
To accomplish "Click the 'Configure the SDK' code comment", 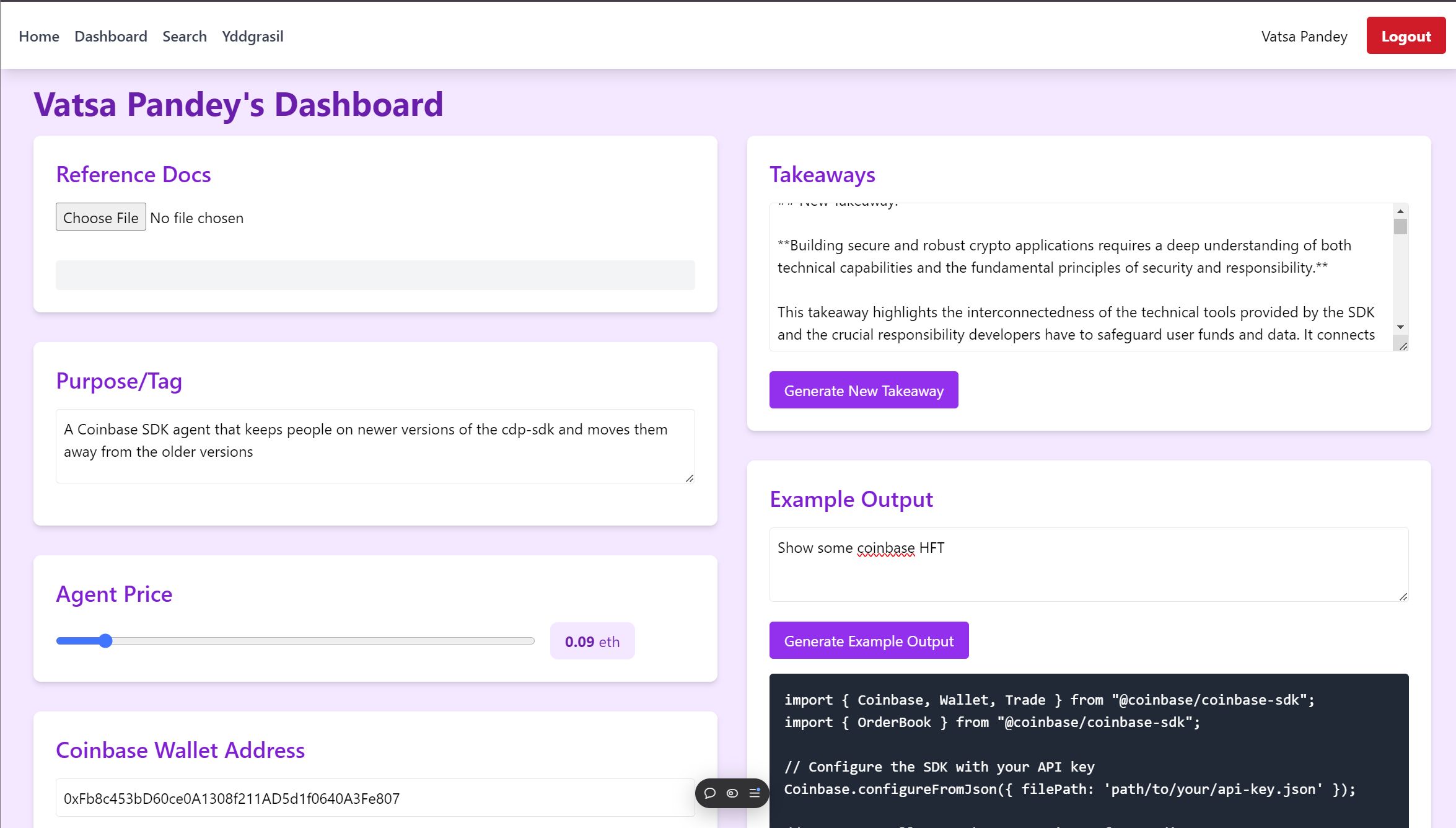I will (x=939, y=767).
